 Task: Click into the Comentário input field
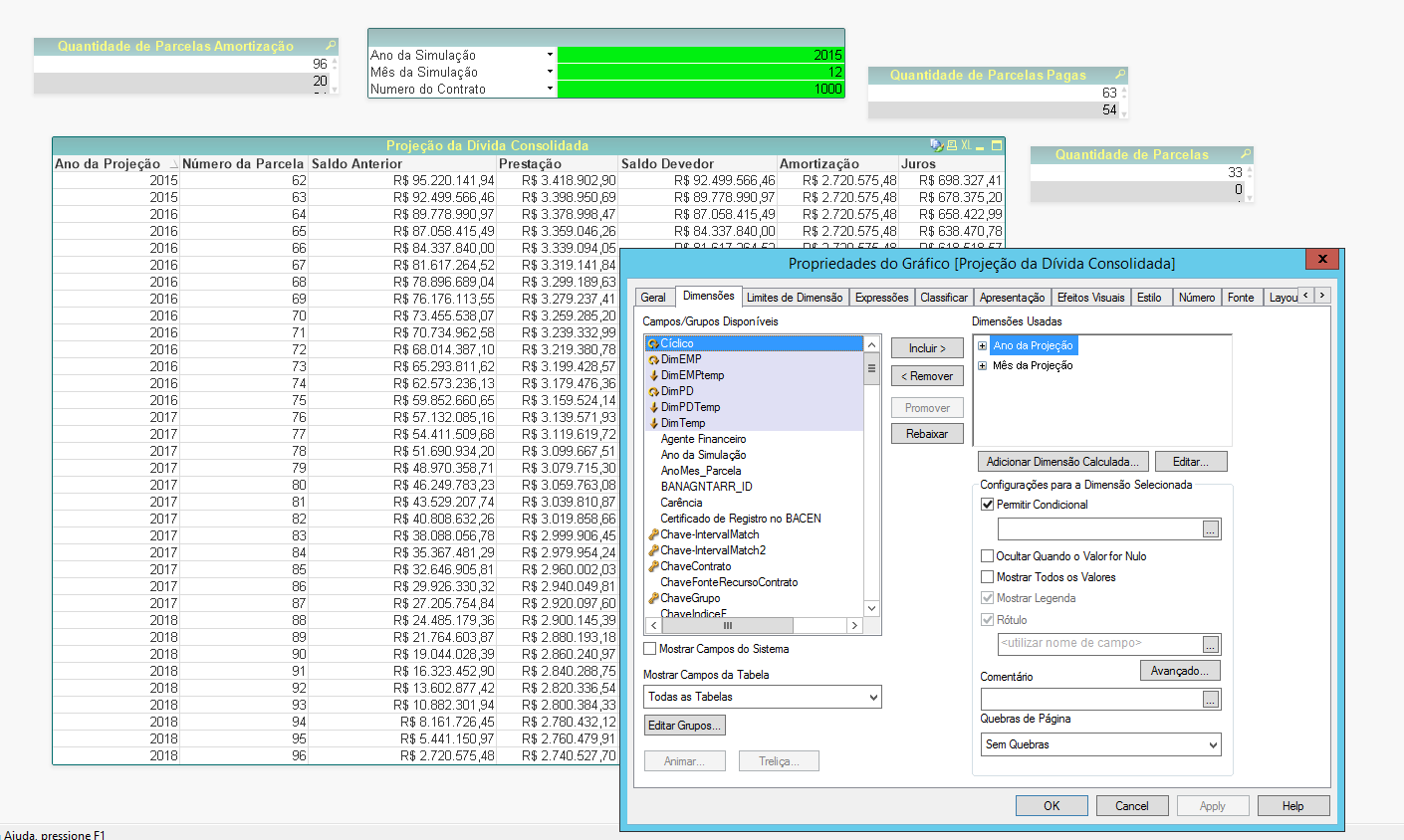click(1090, 700)
